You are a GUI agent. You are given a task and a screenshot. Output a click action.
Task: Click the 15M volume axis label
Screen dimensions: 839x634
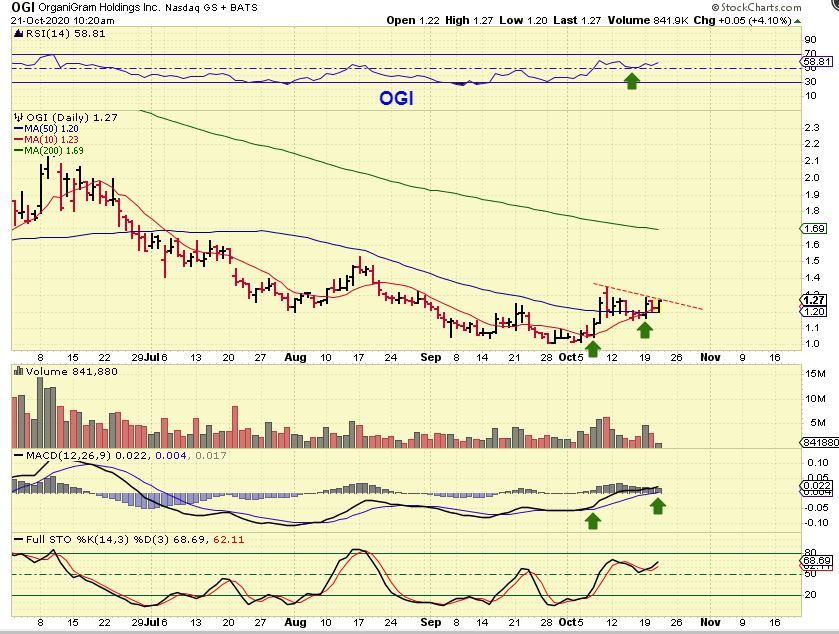coord(815,374)
